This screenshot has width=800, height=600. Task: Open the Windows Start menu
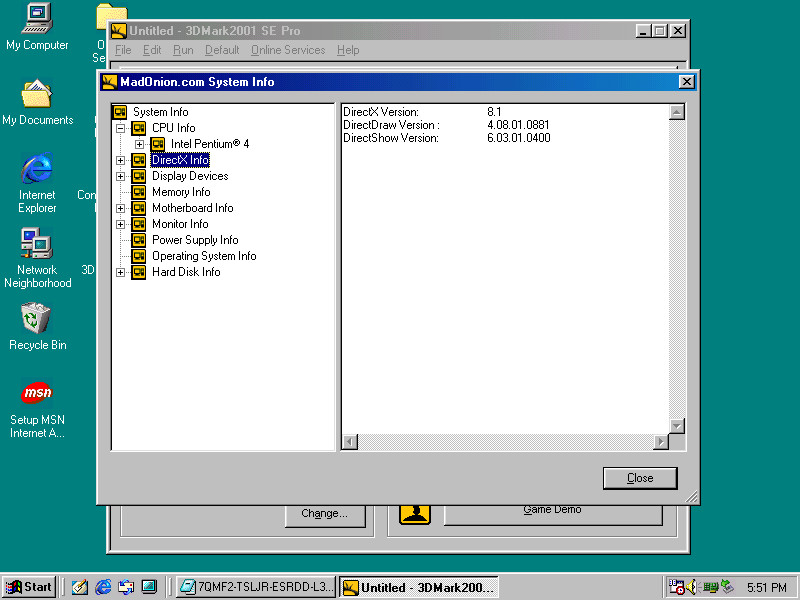(29, 587)
